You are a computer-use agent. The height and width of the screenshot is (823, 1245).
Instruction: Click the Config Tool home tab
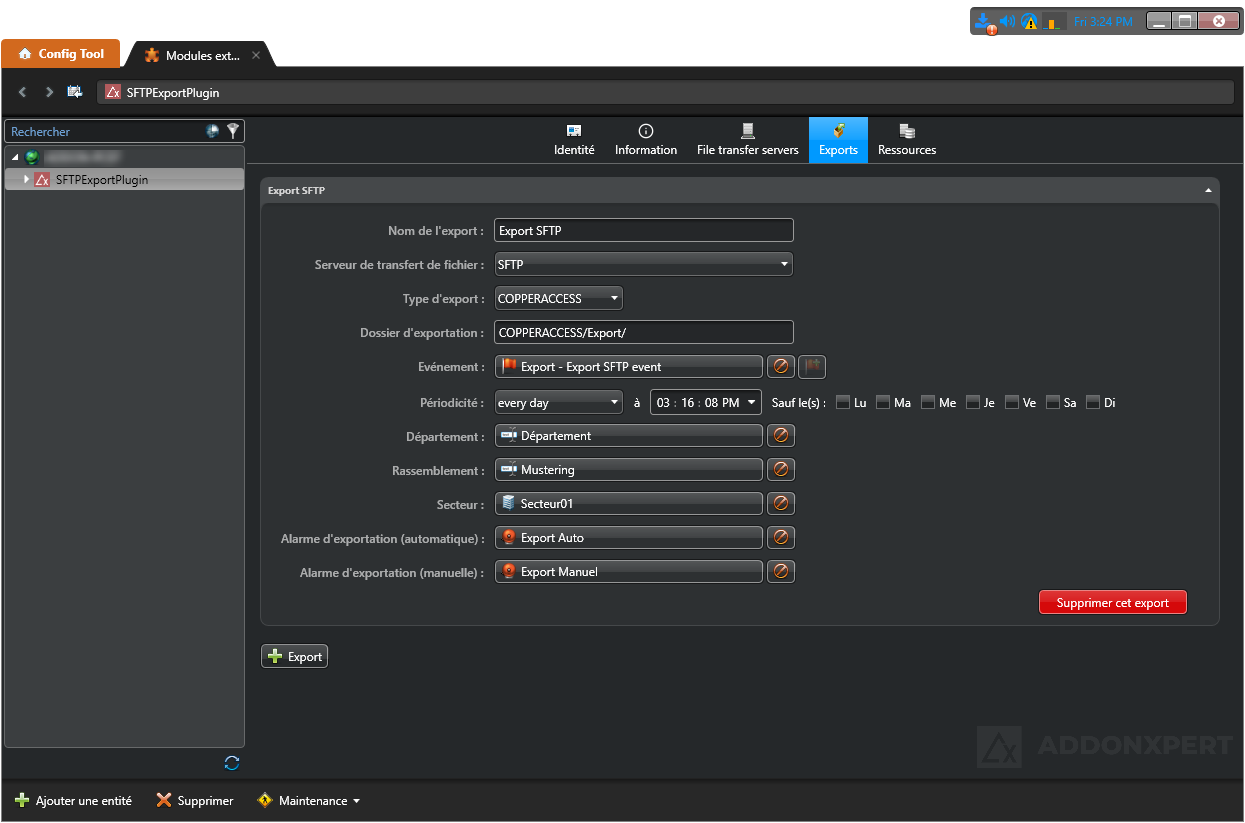[x=61, y=54]
